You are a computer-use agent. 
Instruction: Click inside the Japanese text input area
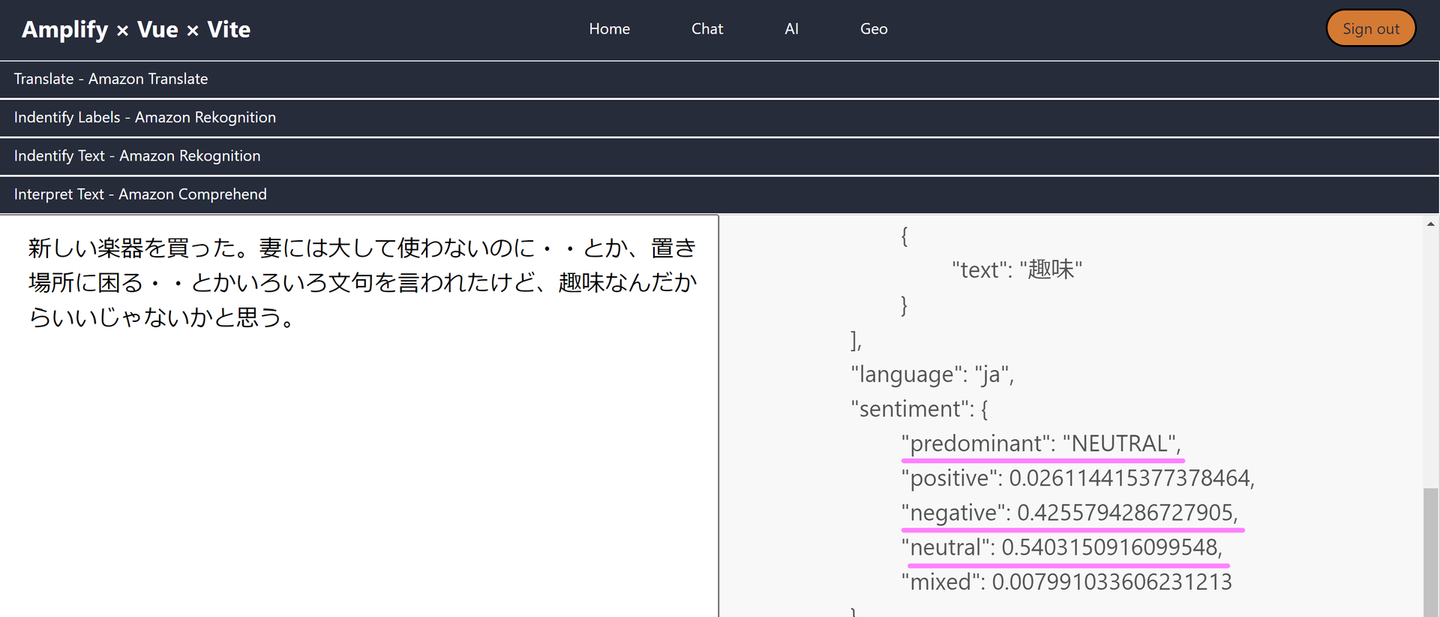[x=359, y=420]
